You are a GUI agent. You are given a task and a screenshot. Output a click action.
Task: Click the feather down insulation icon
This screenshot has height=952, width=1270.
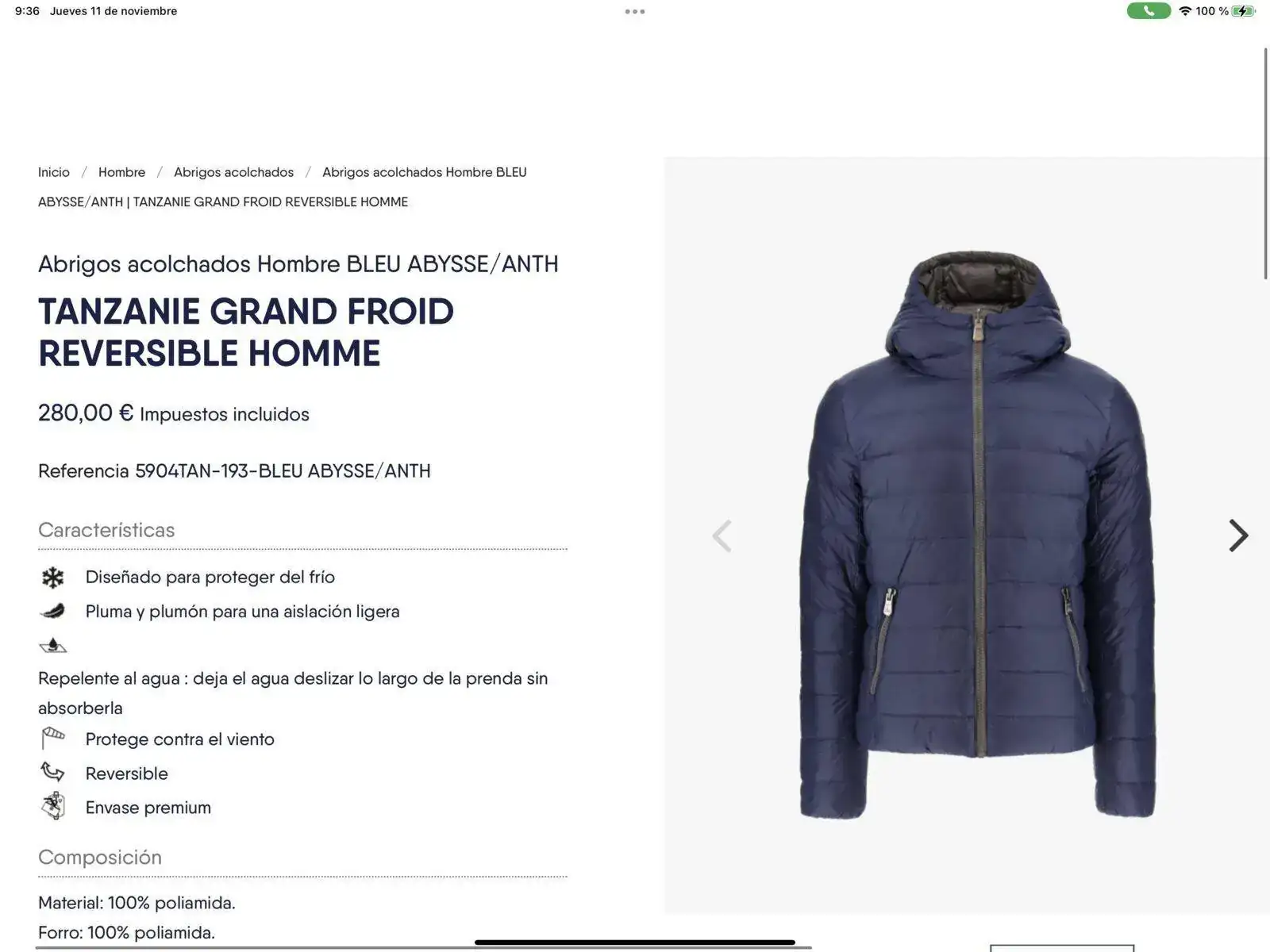pos(52,611)
